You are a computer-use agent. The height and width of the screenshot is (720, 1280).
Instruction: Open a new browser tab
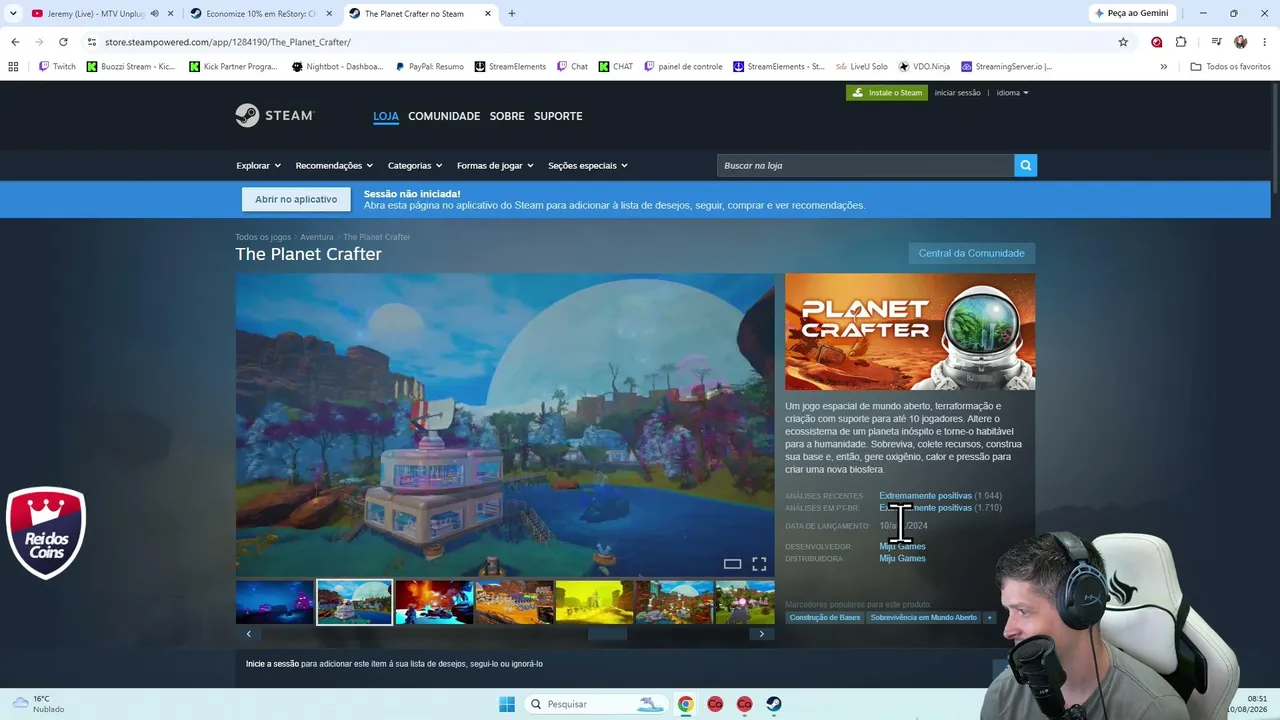[512, 14]
